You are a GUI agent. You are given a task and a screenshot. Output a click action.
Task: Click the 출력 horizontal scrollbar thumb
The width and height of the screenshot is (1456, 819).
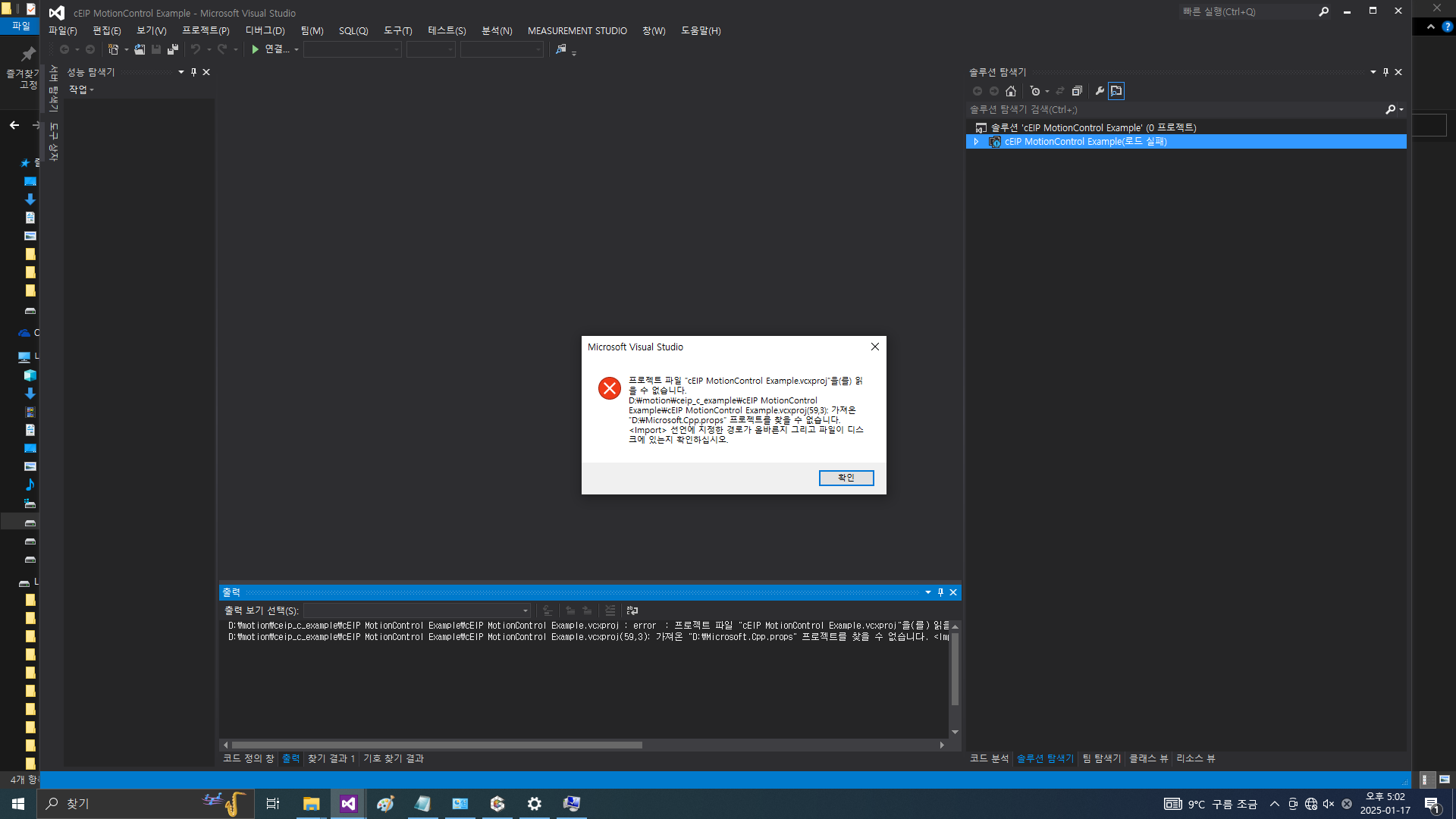pos(437,745)
